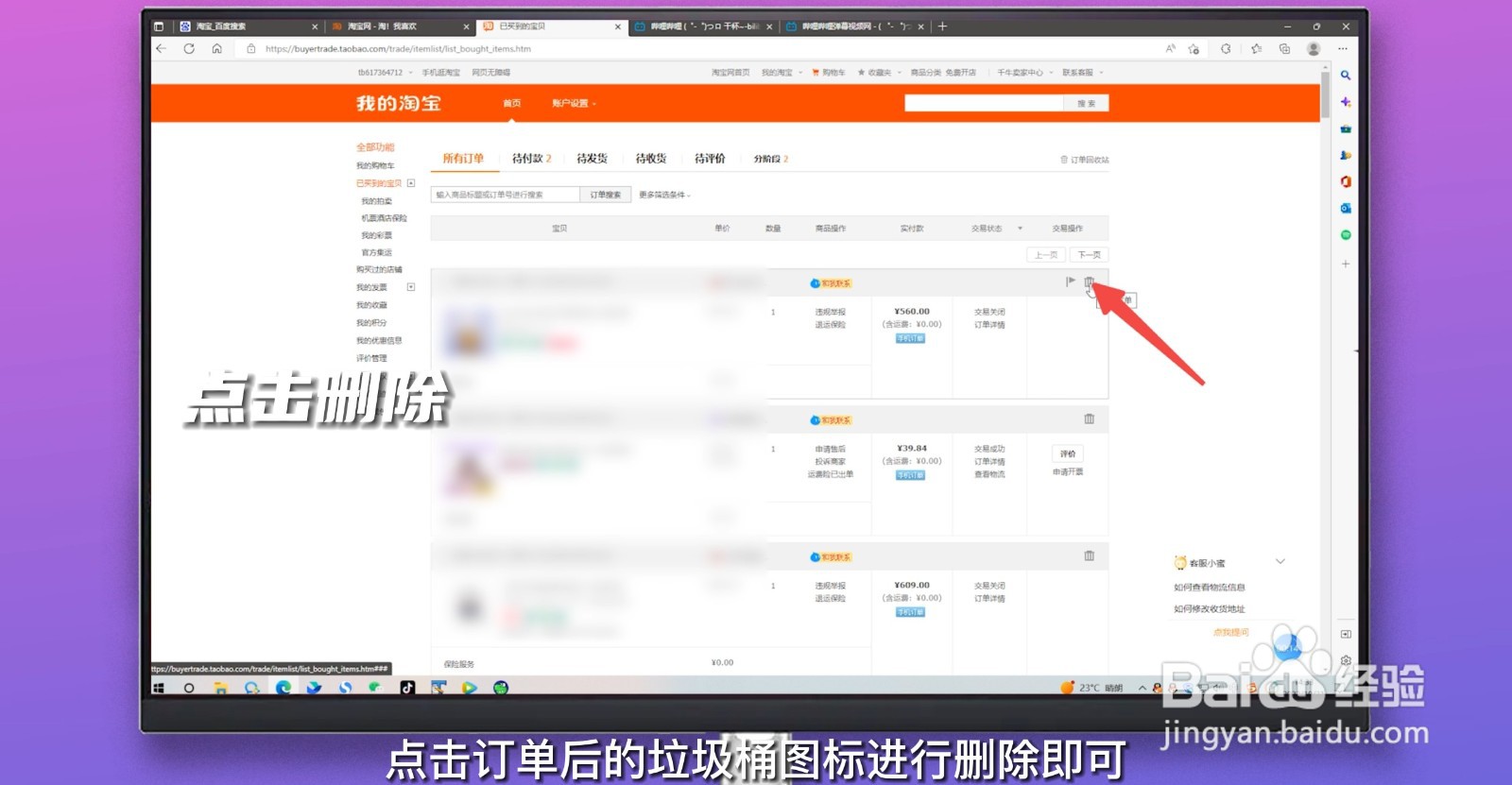Image resolution: width=1512 pixels, height=785 pixels.
Task: Launch Microsoft Edge from the taskbar
Action: 283,688
